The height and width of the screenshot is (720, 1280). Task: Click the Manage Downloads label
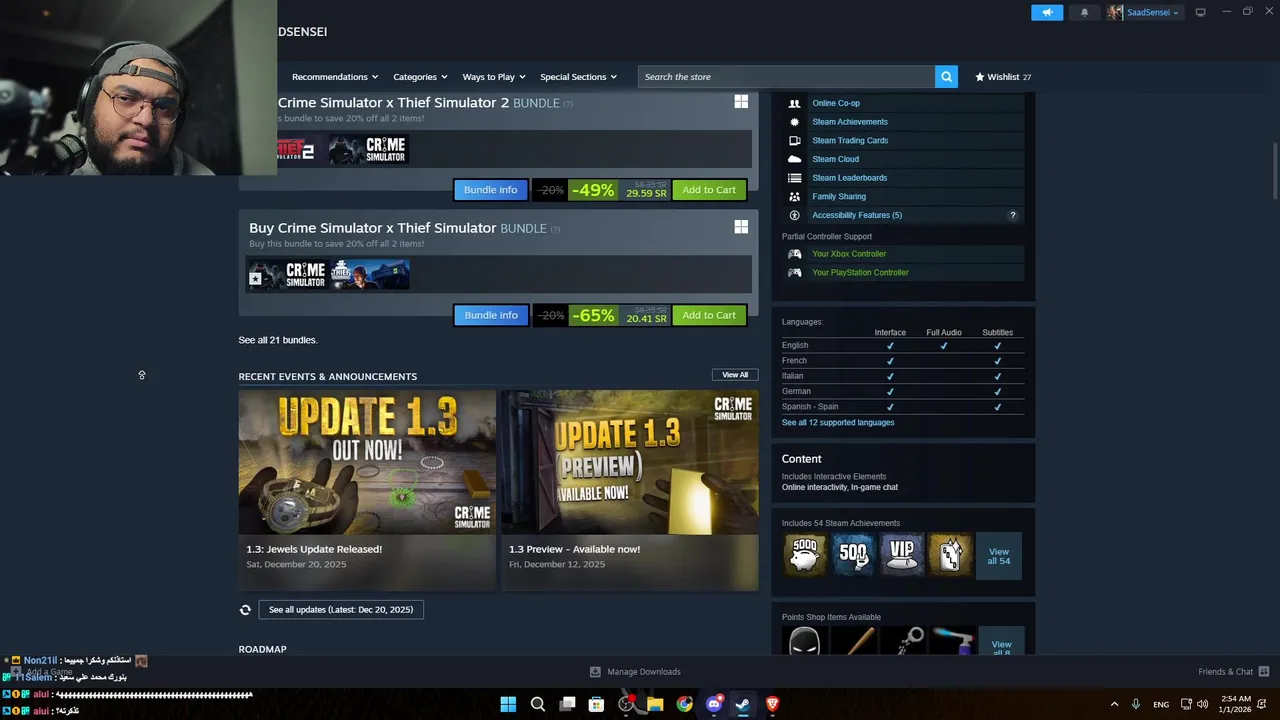pos(644,672)
